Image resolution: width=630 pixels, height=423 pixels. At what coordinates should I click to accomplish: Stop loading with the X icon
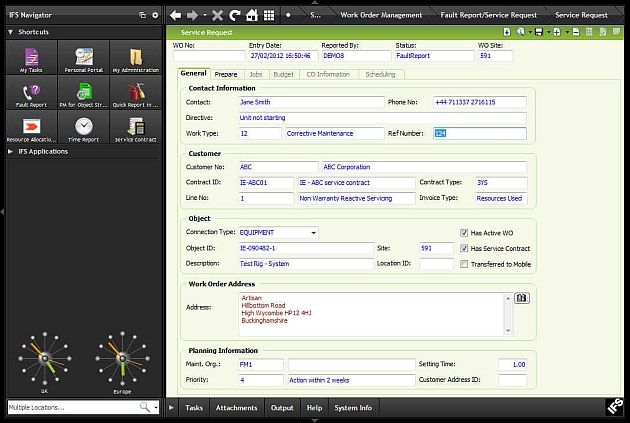point(217,15)
